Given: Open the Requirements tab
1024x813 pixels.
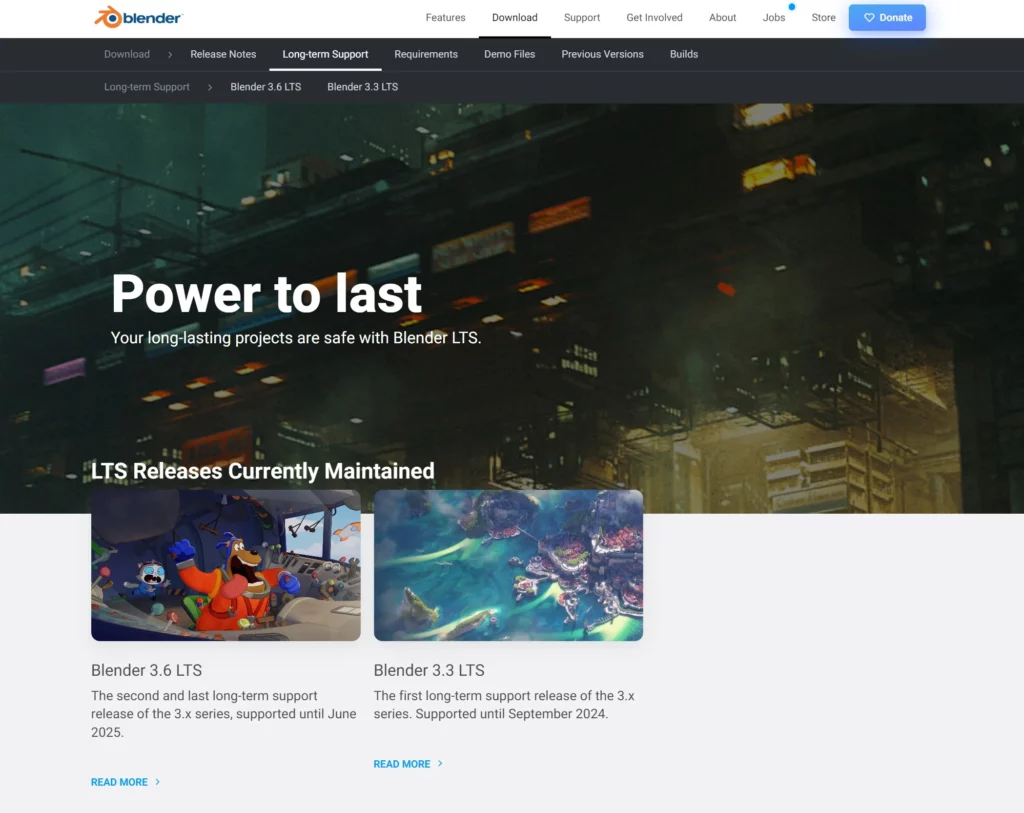Looking at the screenshot, I should point(426,54).
